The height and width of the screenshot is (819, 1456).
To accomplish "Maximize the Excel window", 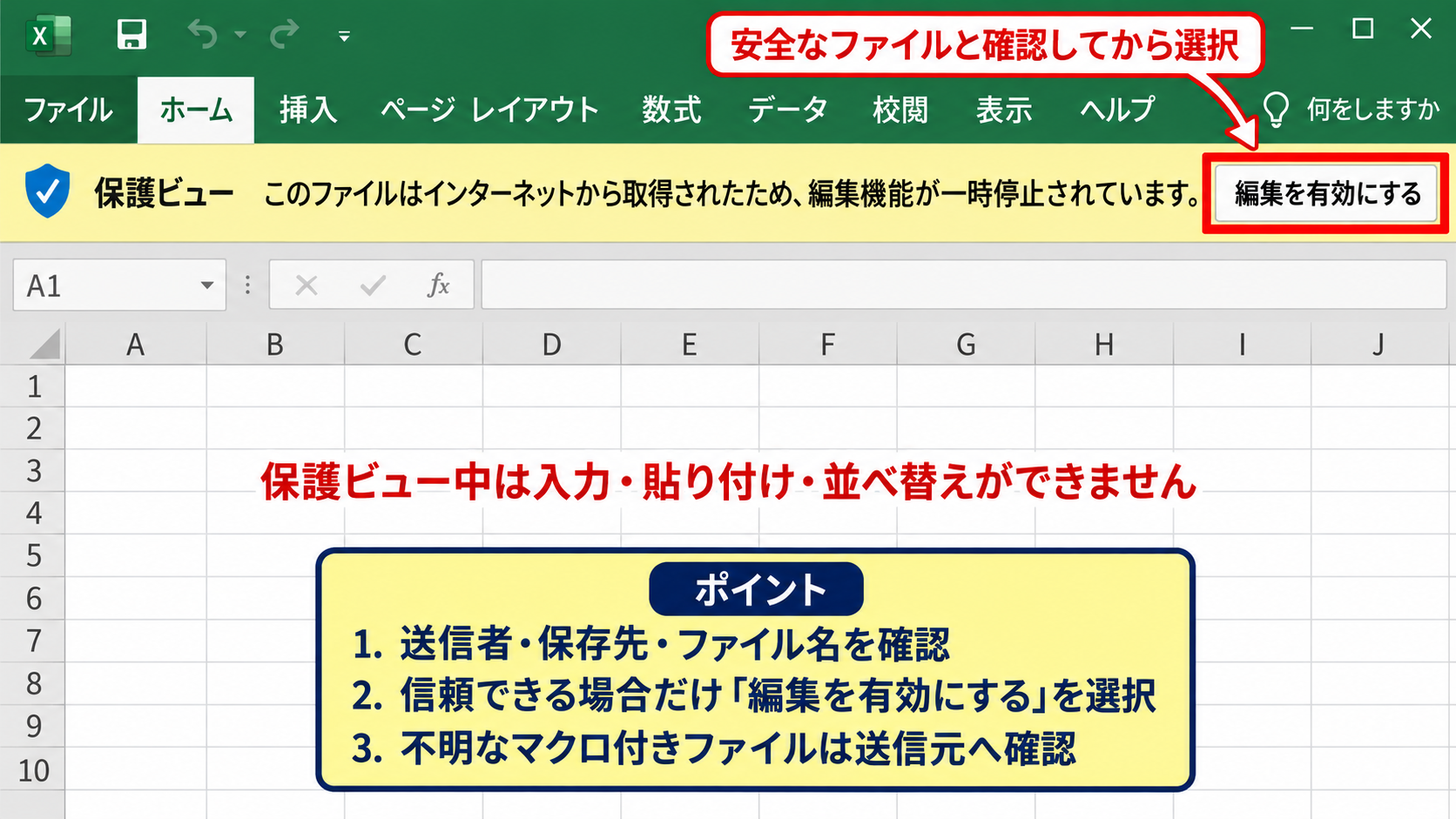I will 1363,29.
